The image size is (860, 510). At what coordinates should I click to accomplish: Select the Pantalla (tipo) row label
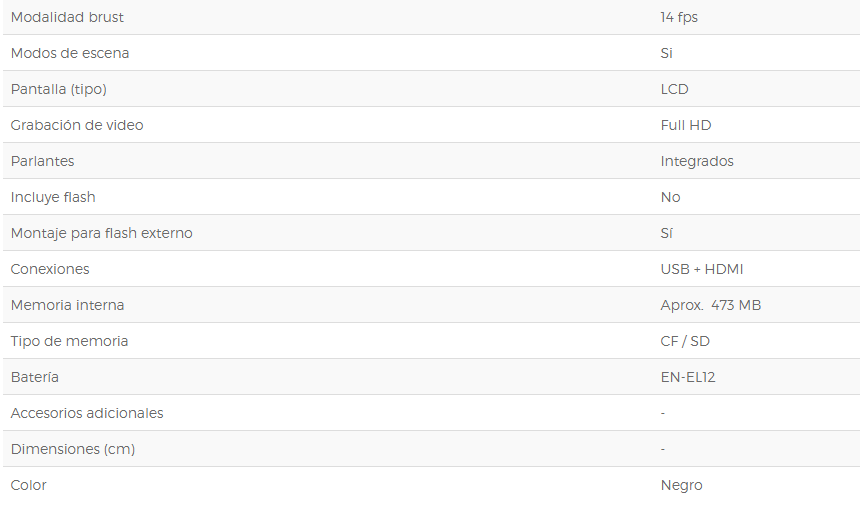coord(59,89)
